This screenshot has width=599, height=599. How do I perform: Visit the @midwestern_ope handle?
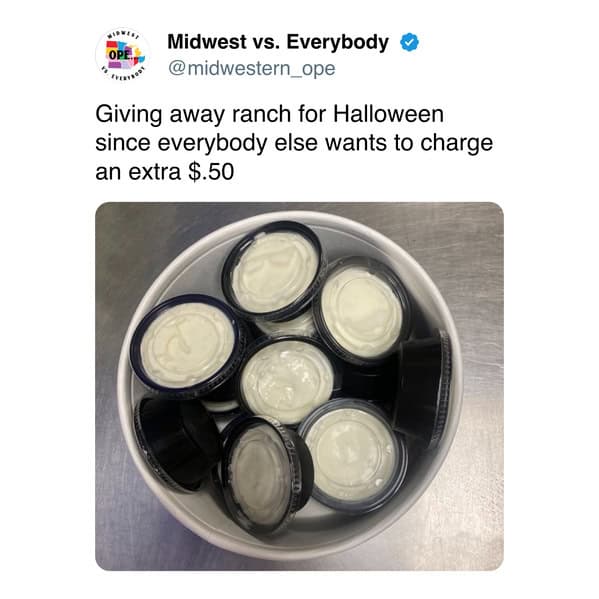[251, 69]
